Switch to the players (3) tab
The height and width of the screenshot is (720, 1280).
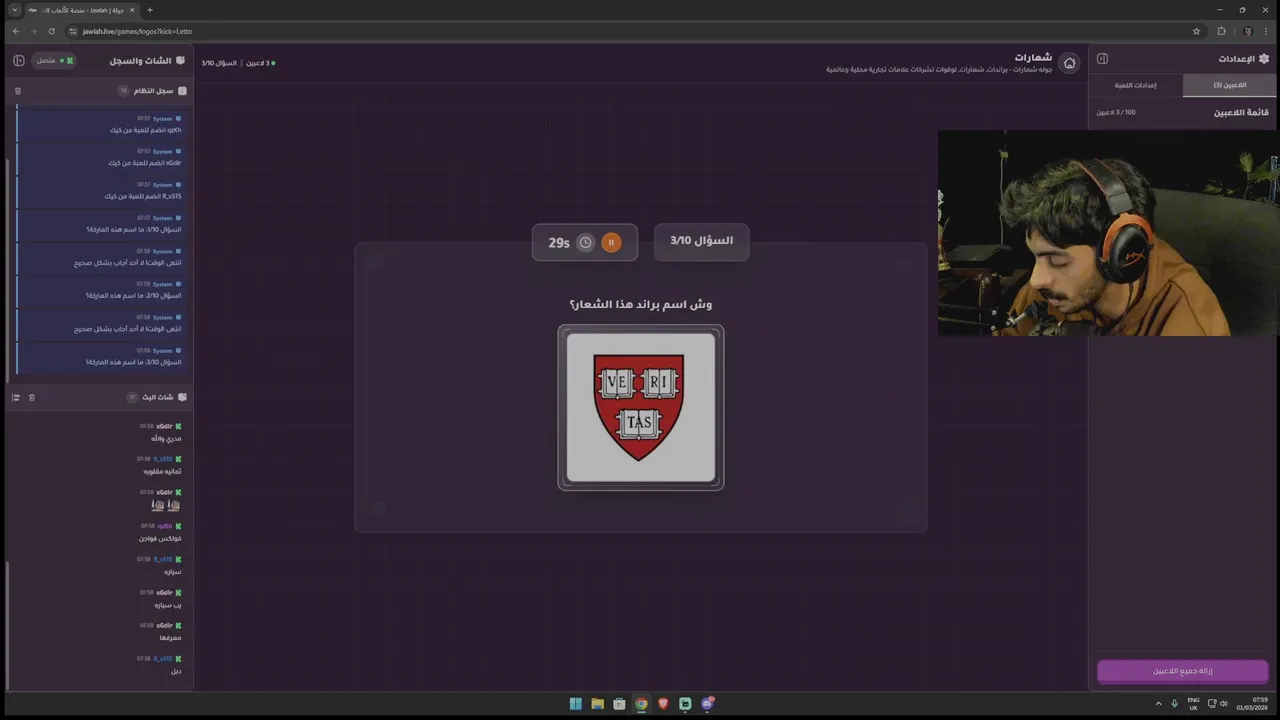[1230, 85]
